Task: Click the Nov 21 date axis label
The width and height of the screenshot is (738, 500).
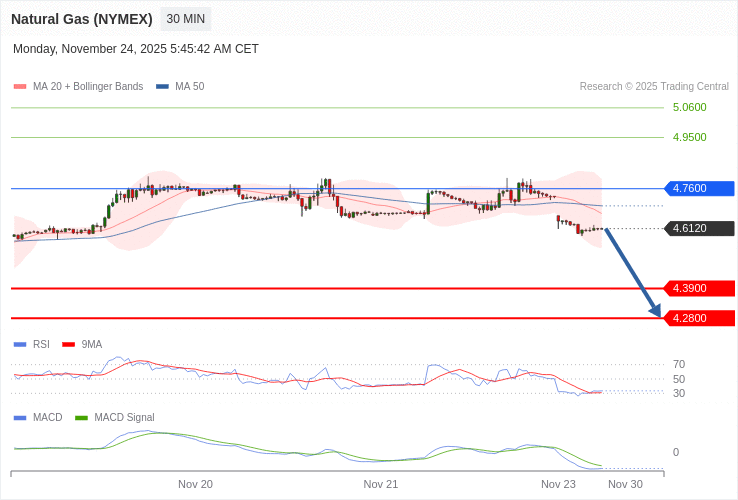Action: [x=381, y=484]
